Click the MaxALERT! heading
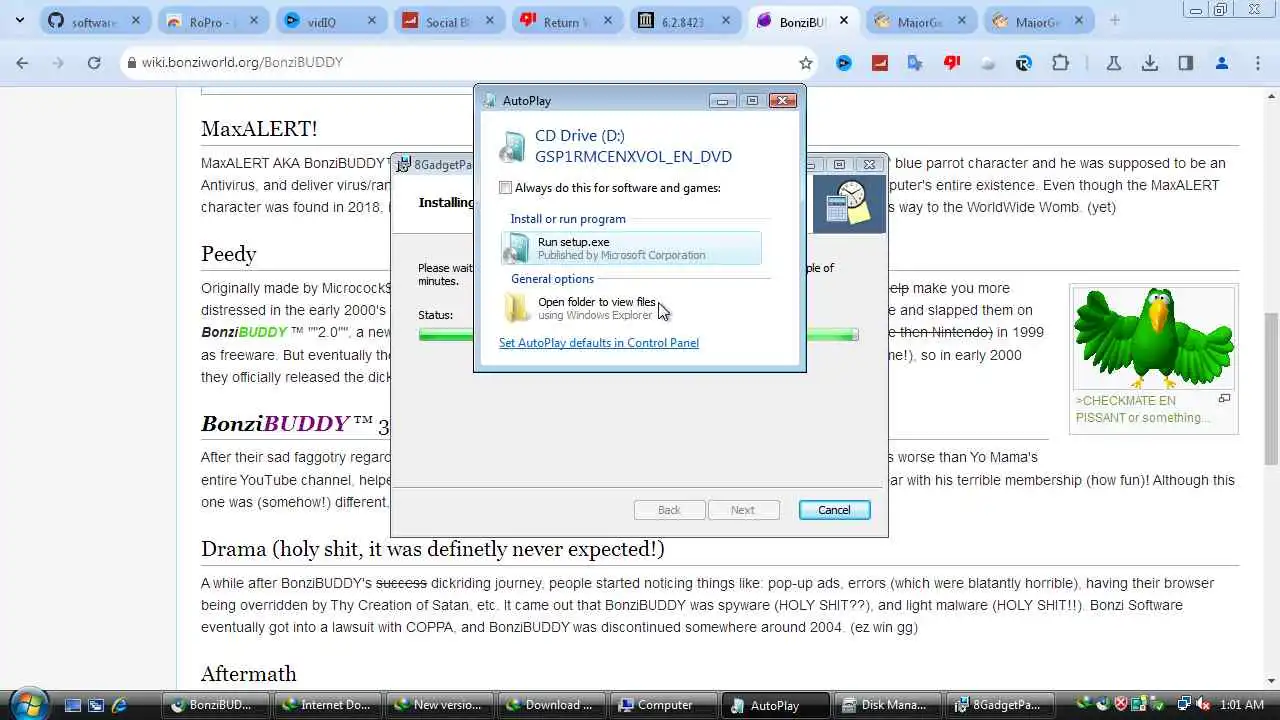The height and width of the screenshot is (720, 1280). [x=259, y=129]
